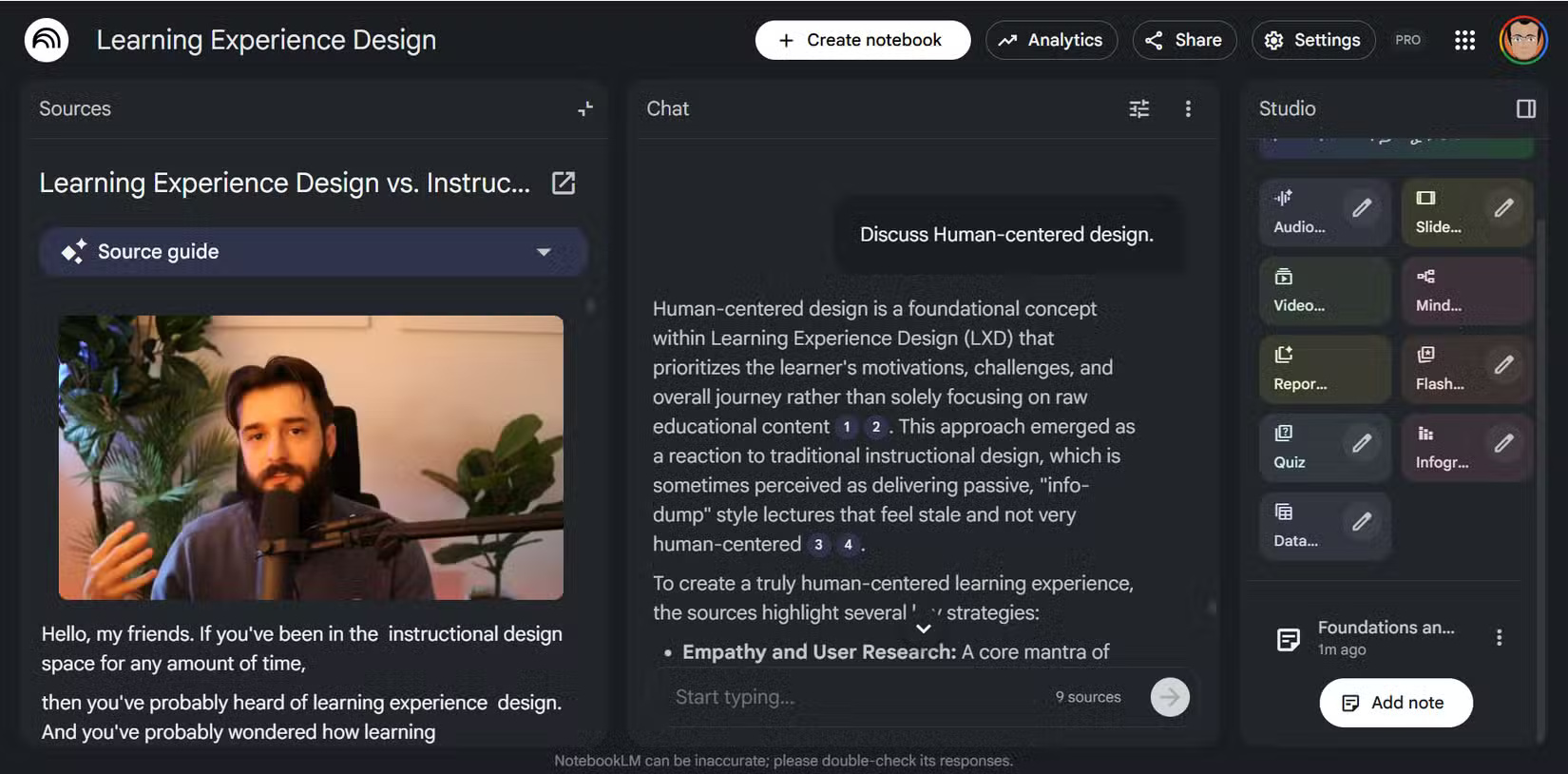This screenshot has height=774, width=1568.
Task: Edit Audio Overview customization pencil
Action: click(x=1362, y=208)
